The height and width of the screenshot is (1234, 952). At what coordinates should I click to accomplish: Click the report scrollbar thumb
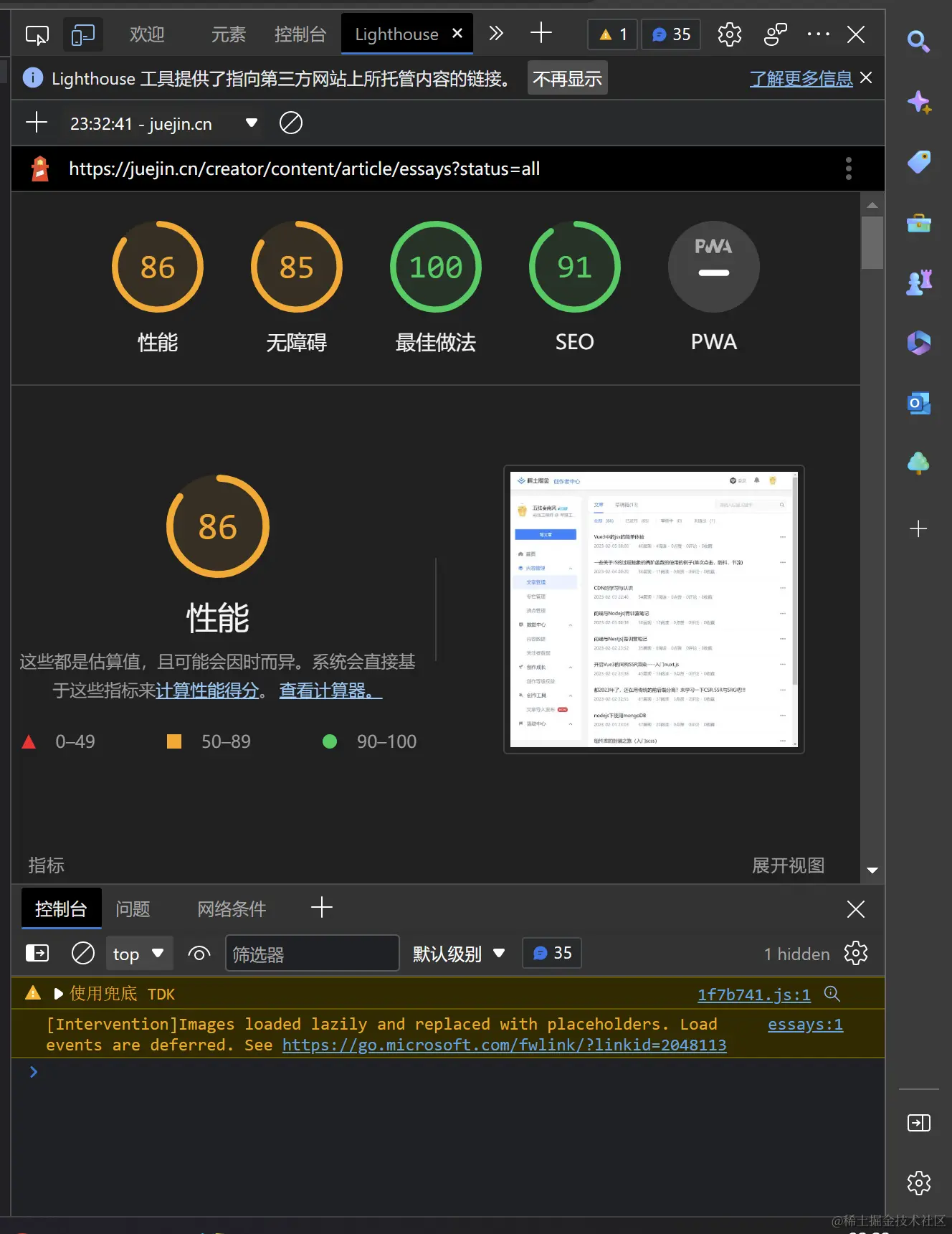(x=872, y=242)
